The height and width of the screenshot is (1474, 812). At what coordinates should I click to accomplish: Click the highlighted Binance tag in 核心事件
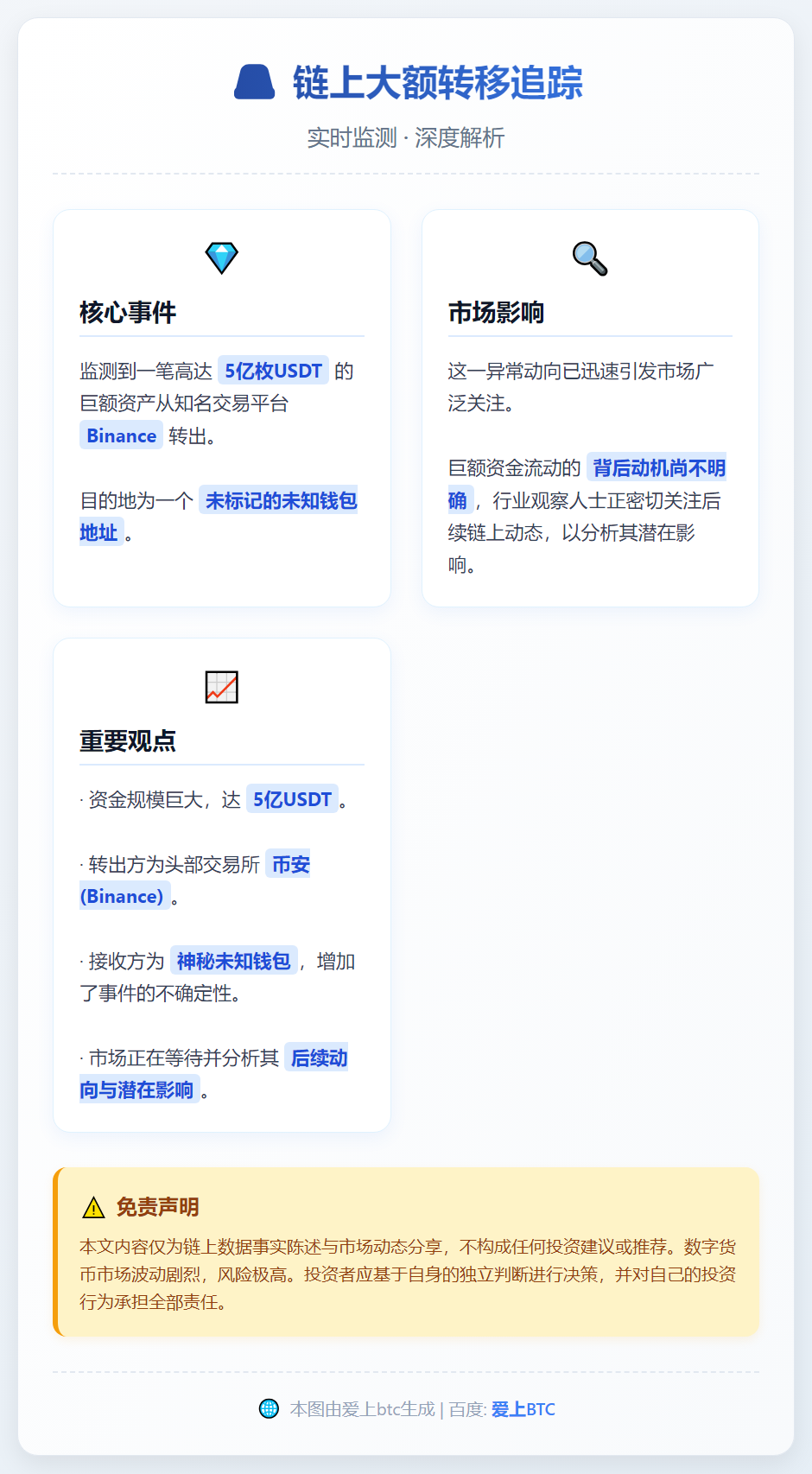121,436
